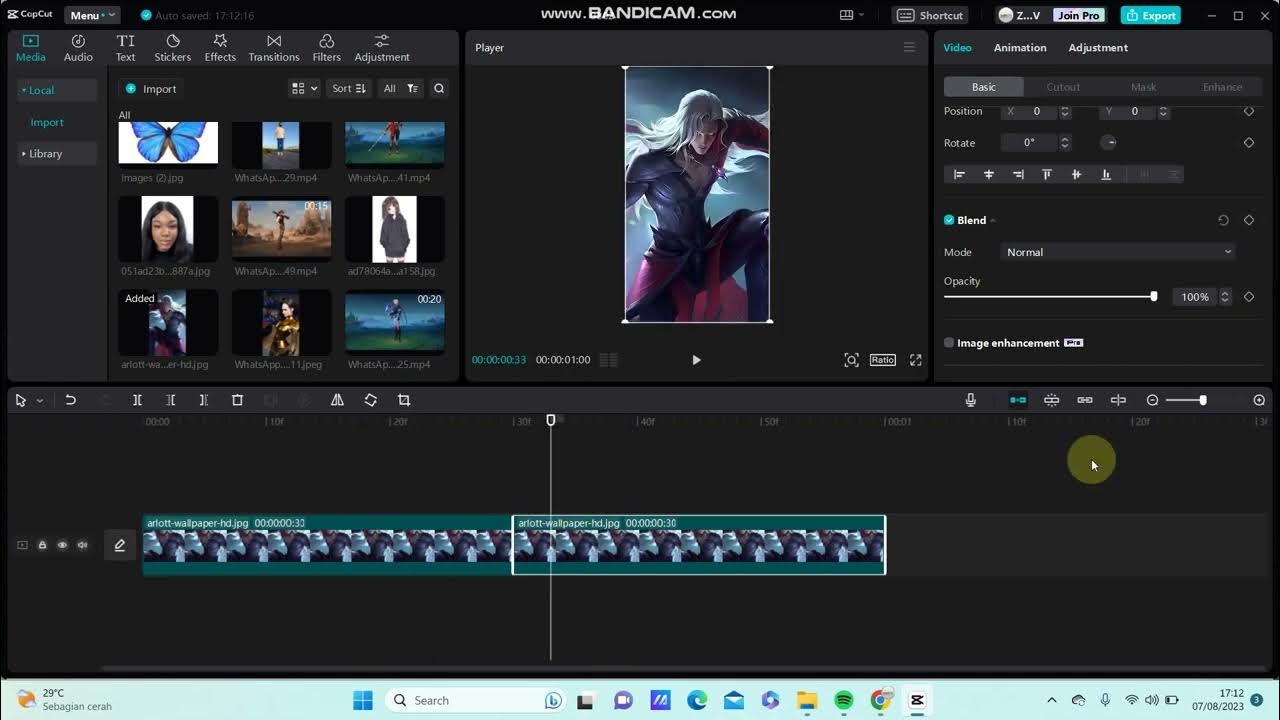Screen dimensions: 1280x720
Task: Click the Crop icon in the timeline toolbar
Action: click(x=404, y=400)
